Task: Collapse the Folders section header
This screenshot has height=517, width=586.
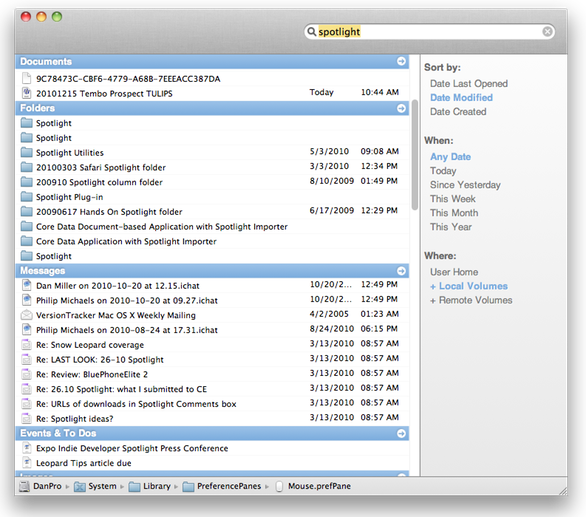Action: pyautogui.click(x=212, y=108)
